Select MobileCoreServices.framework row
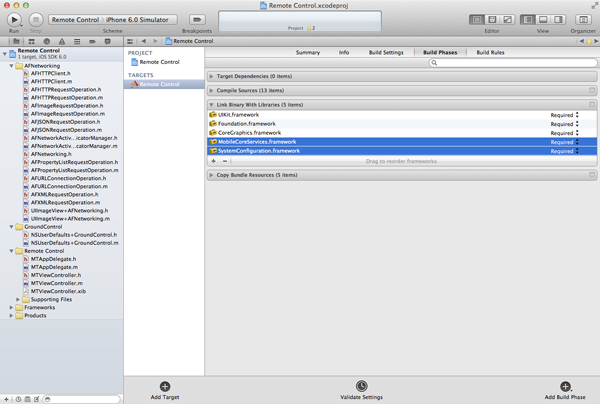This screenshot has height=404, width=600. point(402,142)
